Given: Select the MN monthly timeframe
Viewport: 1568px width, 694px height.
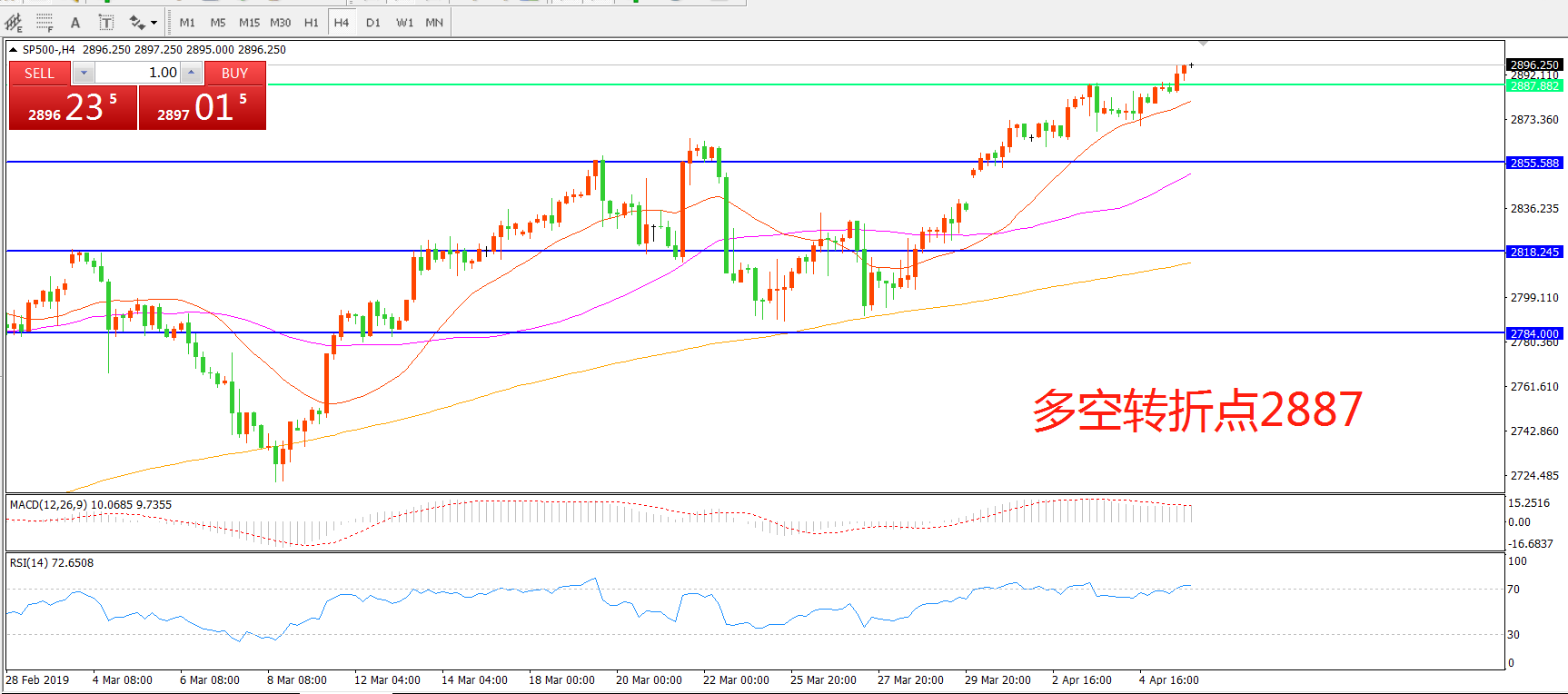Looking at the screenshot, I should 434,23.
